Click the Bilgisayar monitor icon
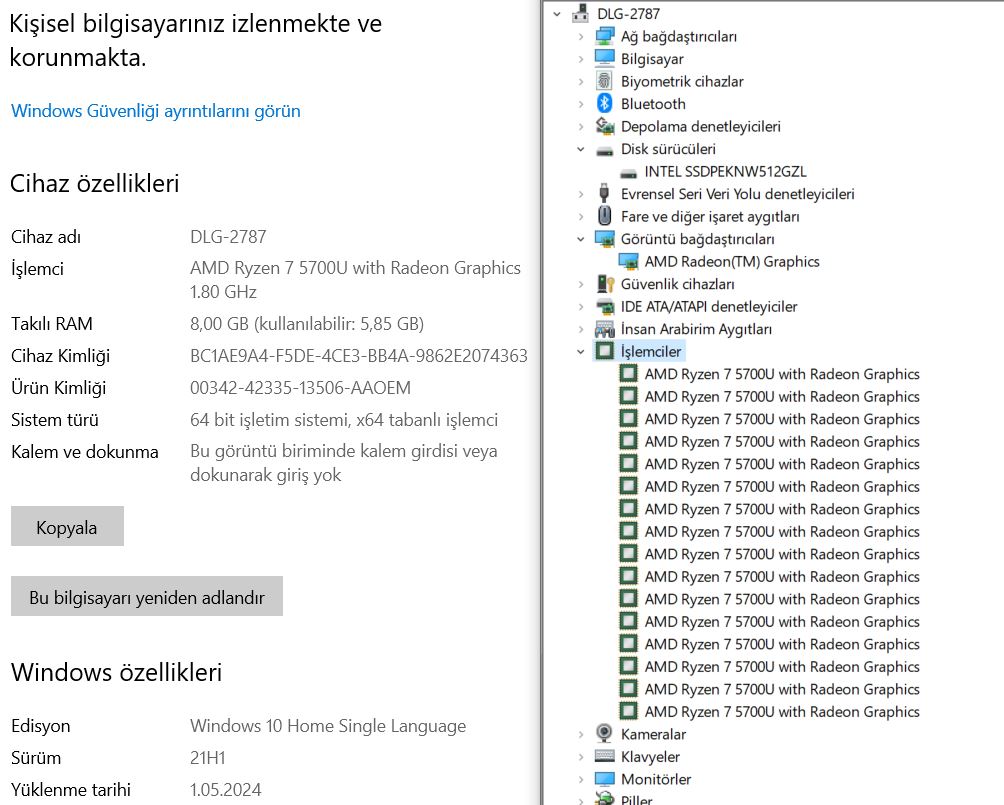Viewport: 1004px width, 805px height. [604, 59]
